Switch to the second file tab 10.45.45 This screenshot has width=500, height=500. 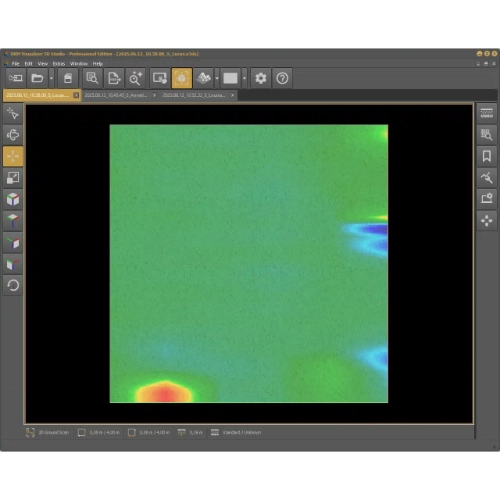pyautogui.click(x=116, y=95)
